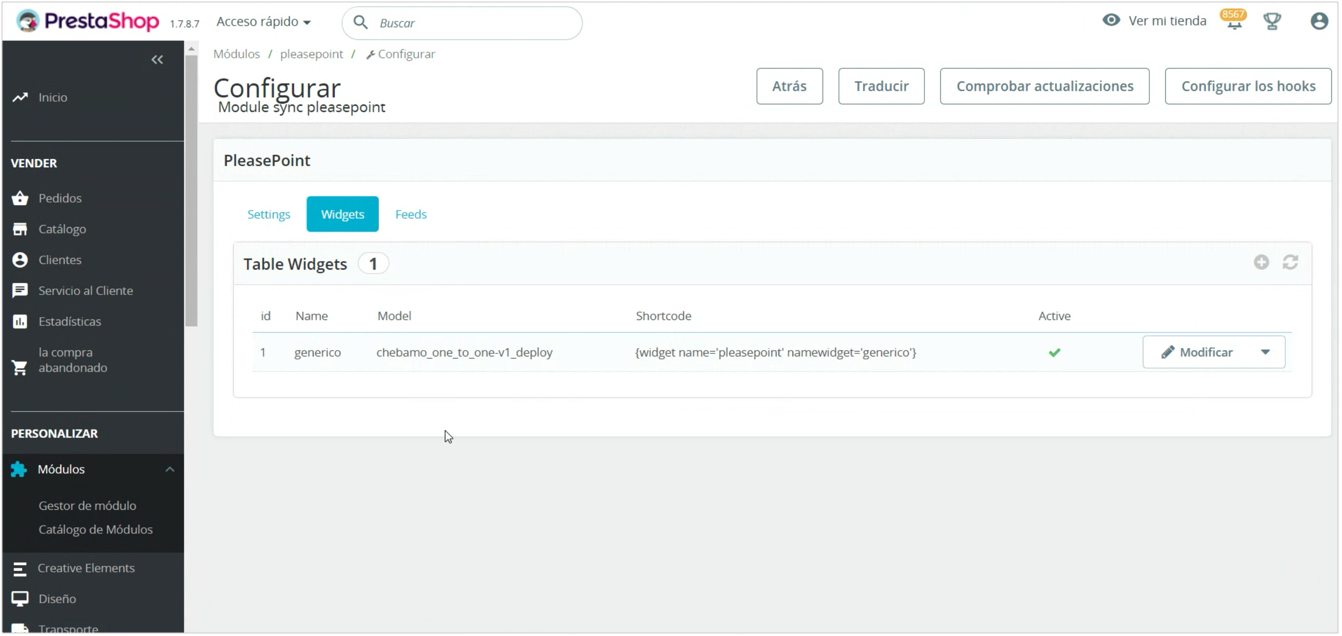Open Ver mi tienda link

(1155, 21)
